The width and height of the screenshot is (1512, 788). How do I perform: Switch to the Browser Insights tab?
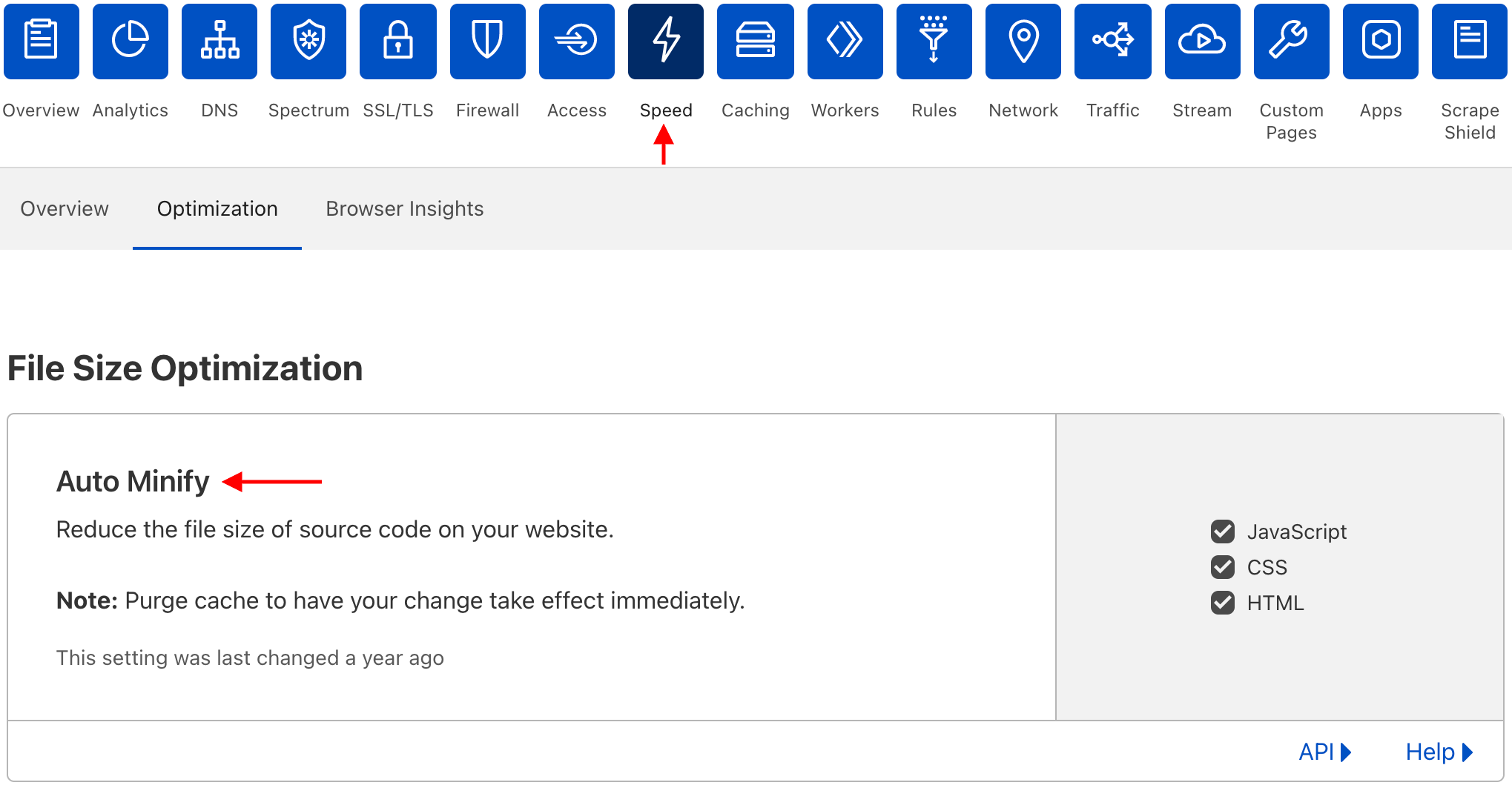coord(404,208)
